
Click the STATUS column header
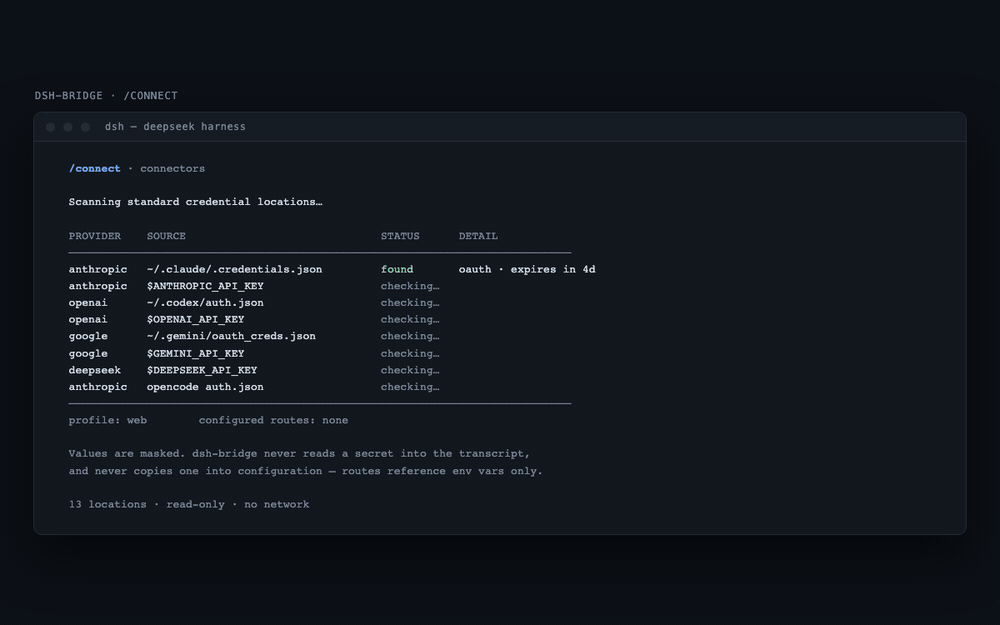pos(400,236)
